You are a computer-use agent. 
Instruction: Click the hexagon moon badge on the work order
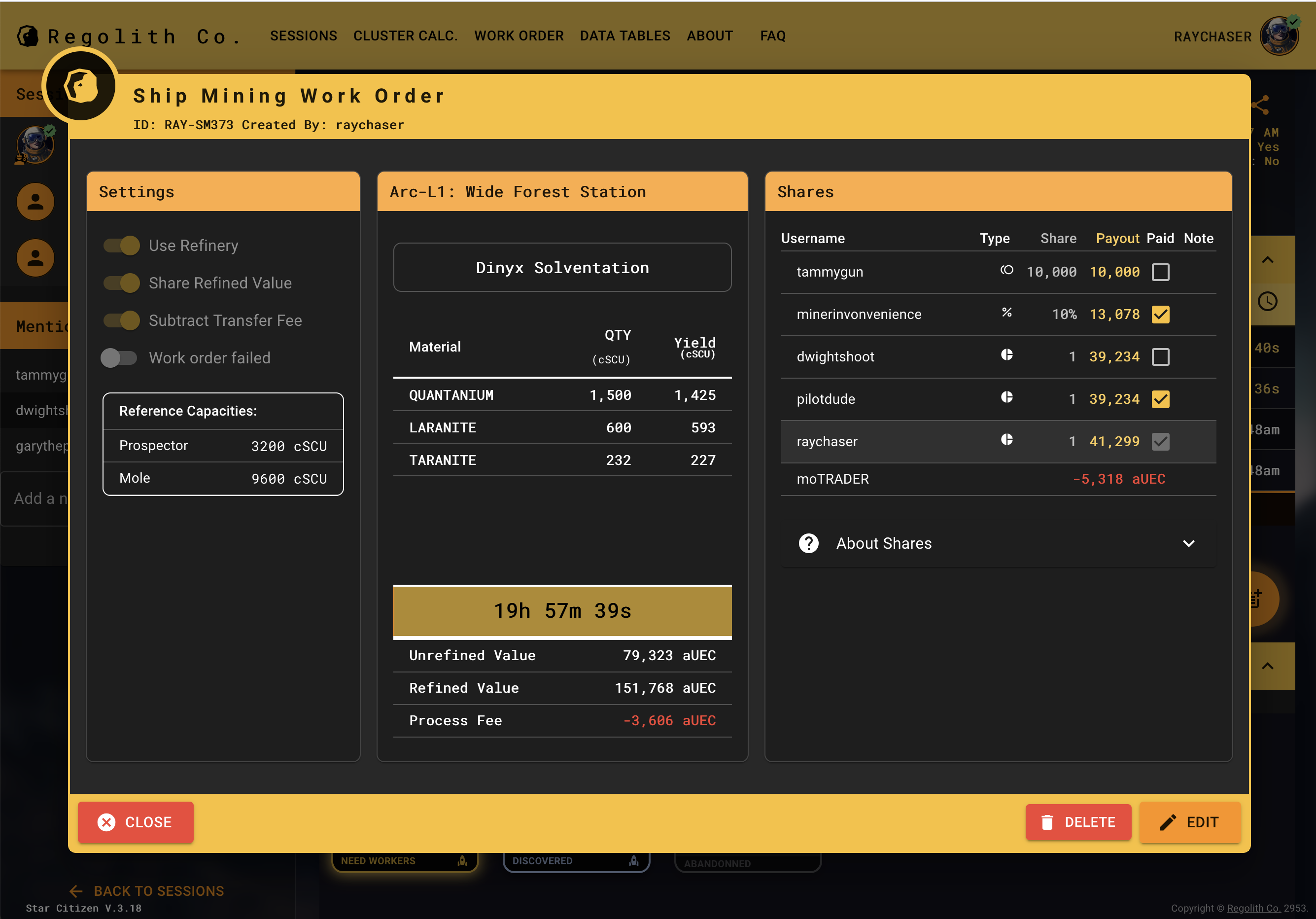coord(81,85)
